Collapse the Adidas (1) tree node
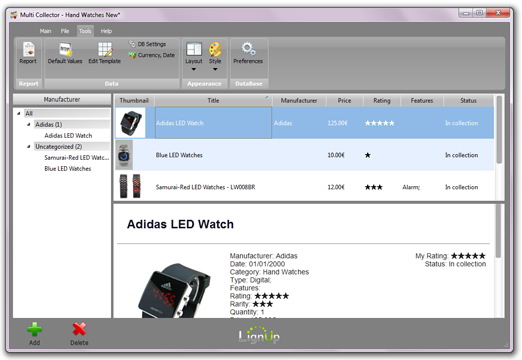This screenshot has height=360, width=522. pos(29,124)
